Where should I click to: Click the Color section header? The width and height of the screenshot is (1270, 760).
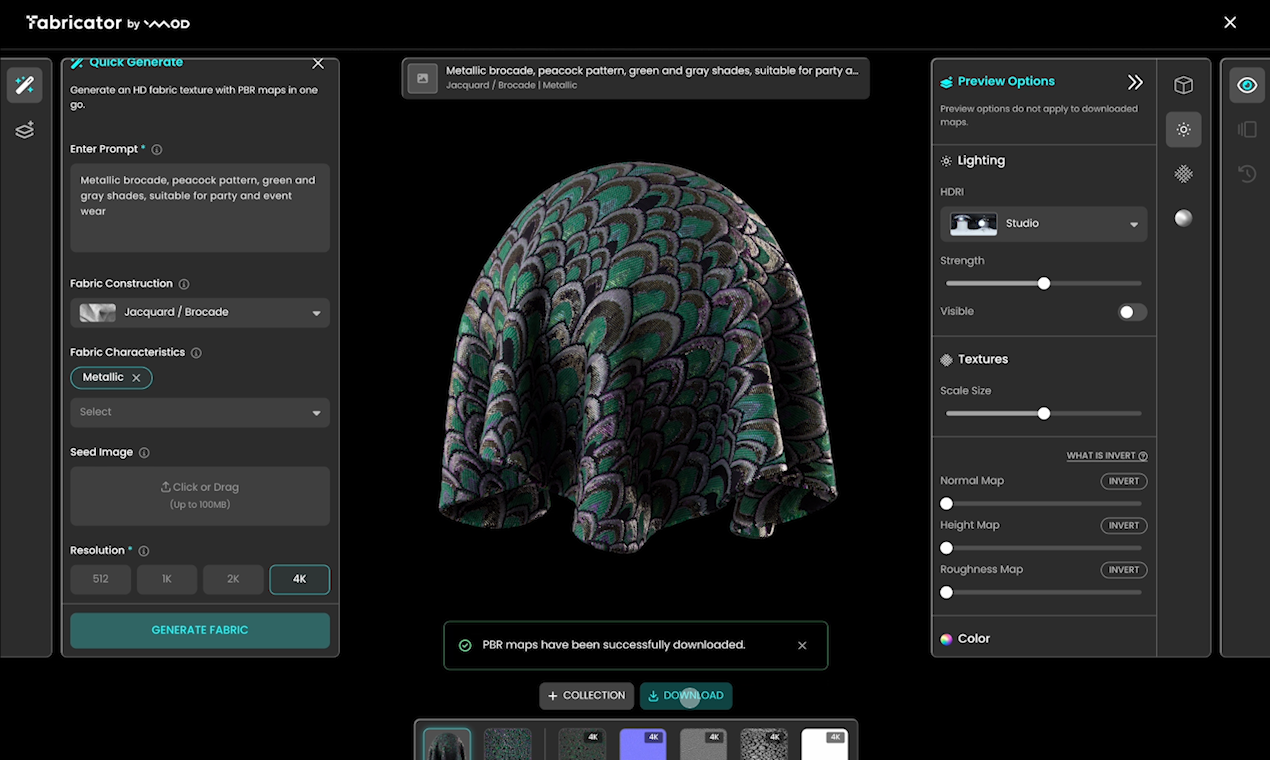click(965, 639)
